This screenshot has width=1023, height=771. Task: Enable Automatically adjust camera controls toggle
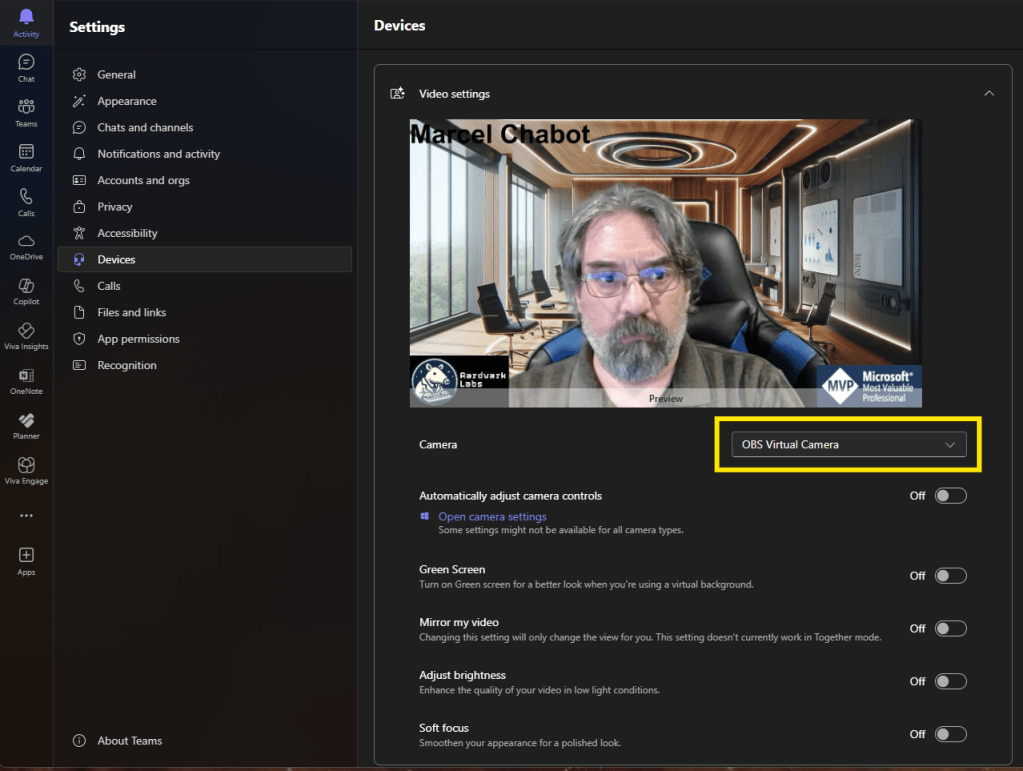pyautogui.click(x=950, y=496)
